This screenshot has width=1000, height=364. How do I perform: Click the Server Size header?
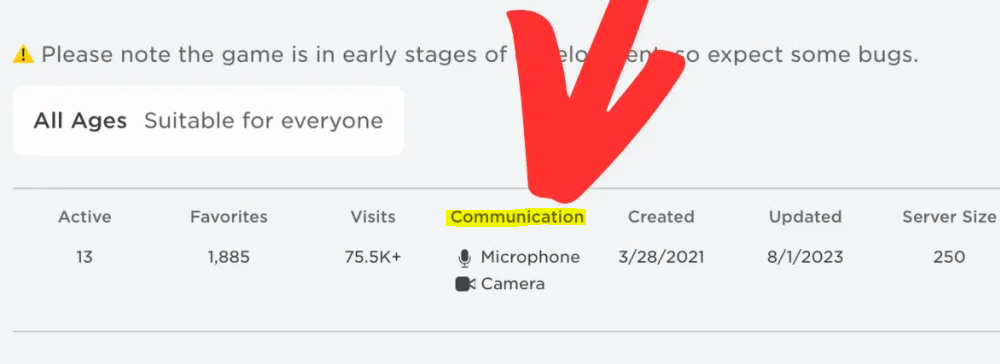pos(949,217)
